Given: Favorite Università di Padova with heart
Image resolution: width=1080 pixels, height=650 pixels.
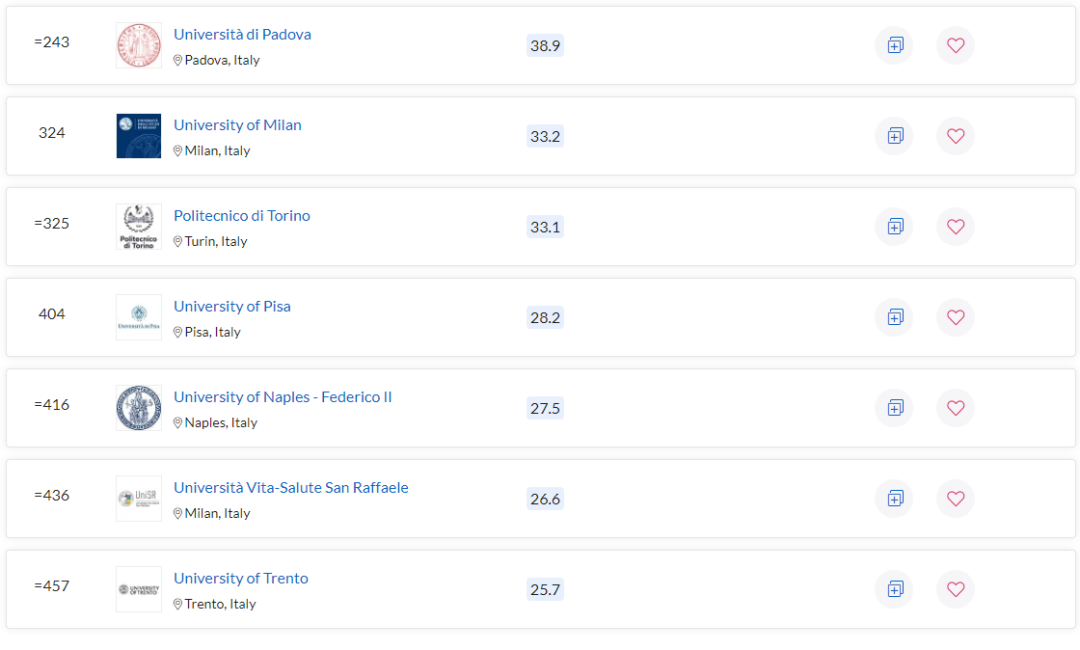Looking at the screenshot, I should click(955, 45).
